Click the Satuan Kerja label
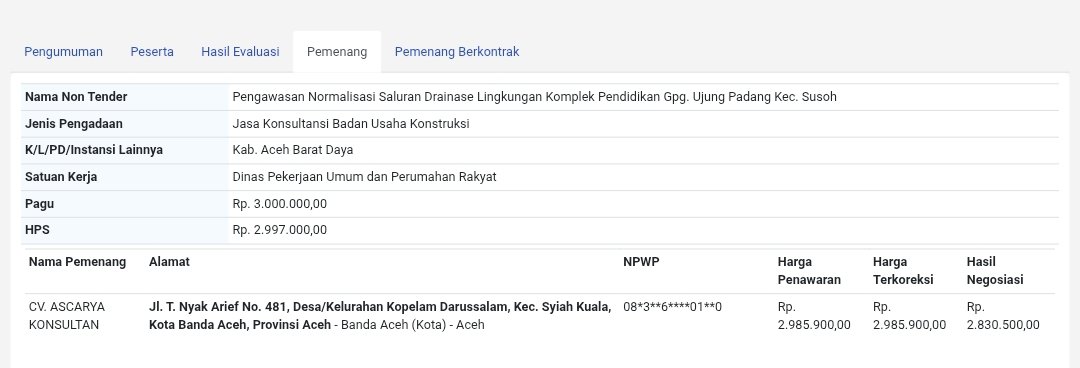Viewport: 1080px width, 368px height. point(61,177)
